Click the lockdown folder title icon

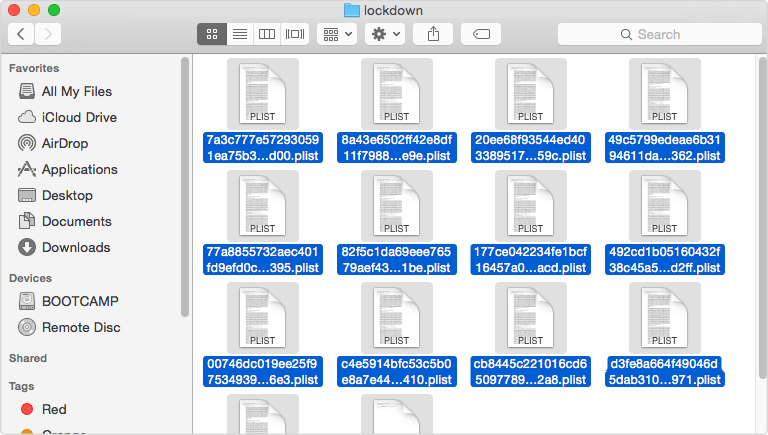(351, 10)
